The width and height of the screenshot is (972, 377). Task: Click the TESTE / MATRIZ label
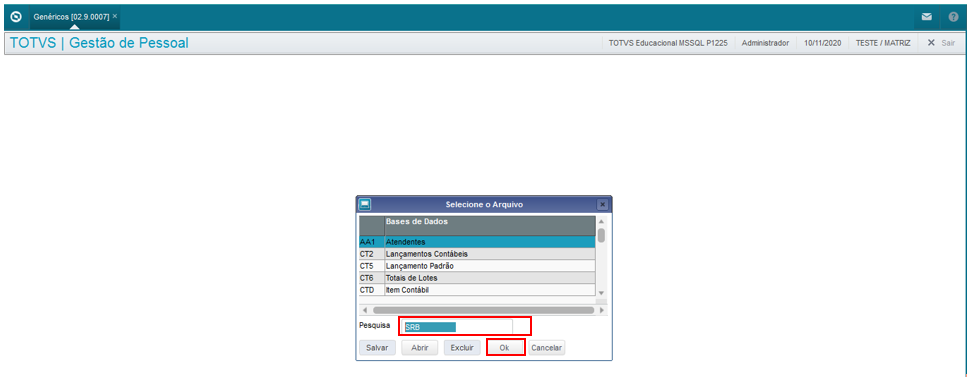[x=883, y=43]
